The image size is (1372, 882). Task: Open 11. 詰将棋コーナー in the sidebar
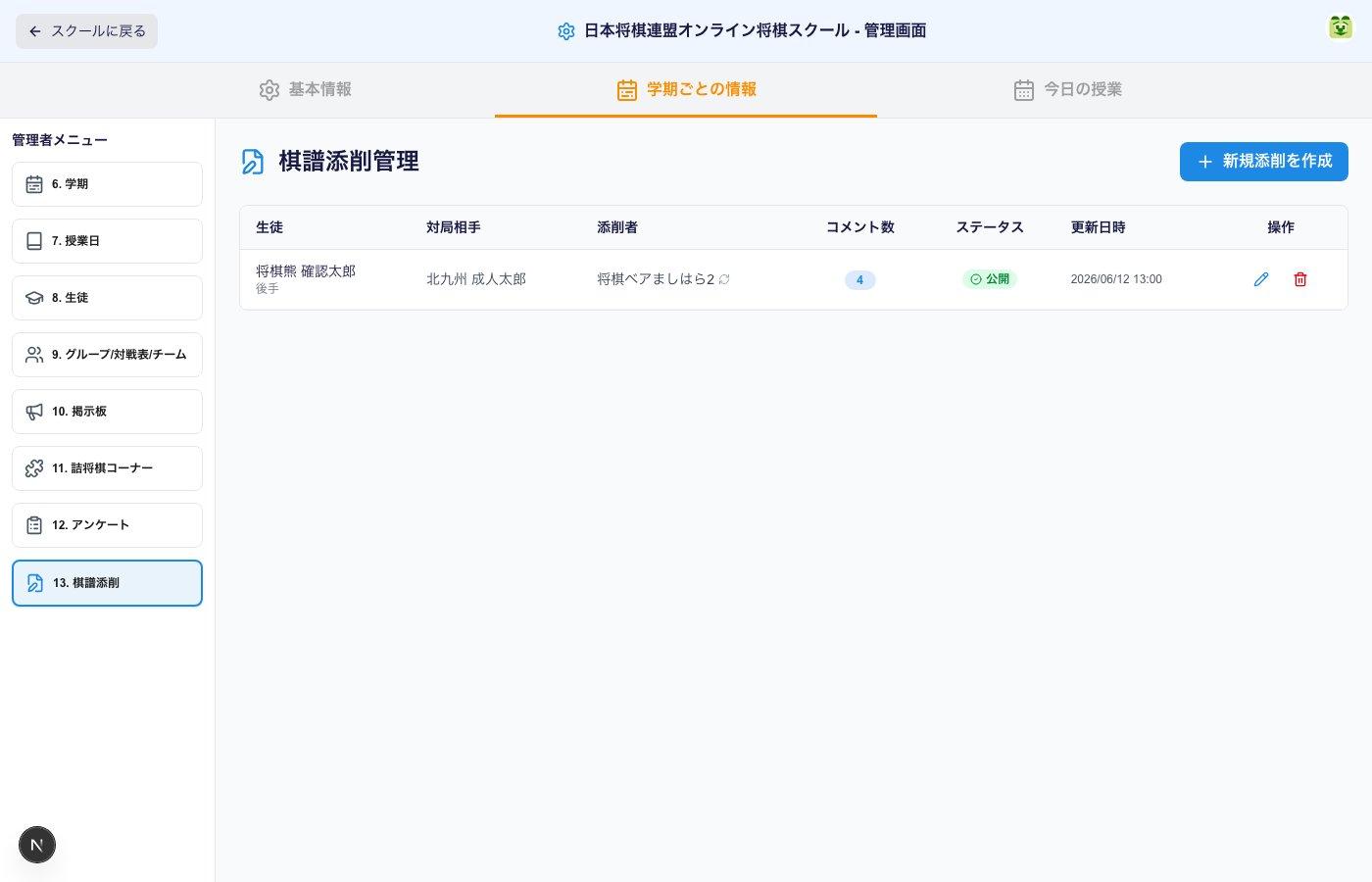point(107,468)
